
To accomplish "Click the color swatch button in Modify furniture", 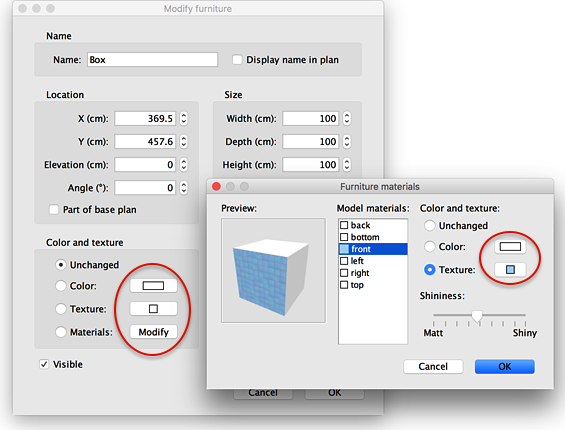I will (x=153, y=286).
